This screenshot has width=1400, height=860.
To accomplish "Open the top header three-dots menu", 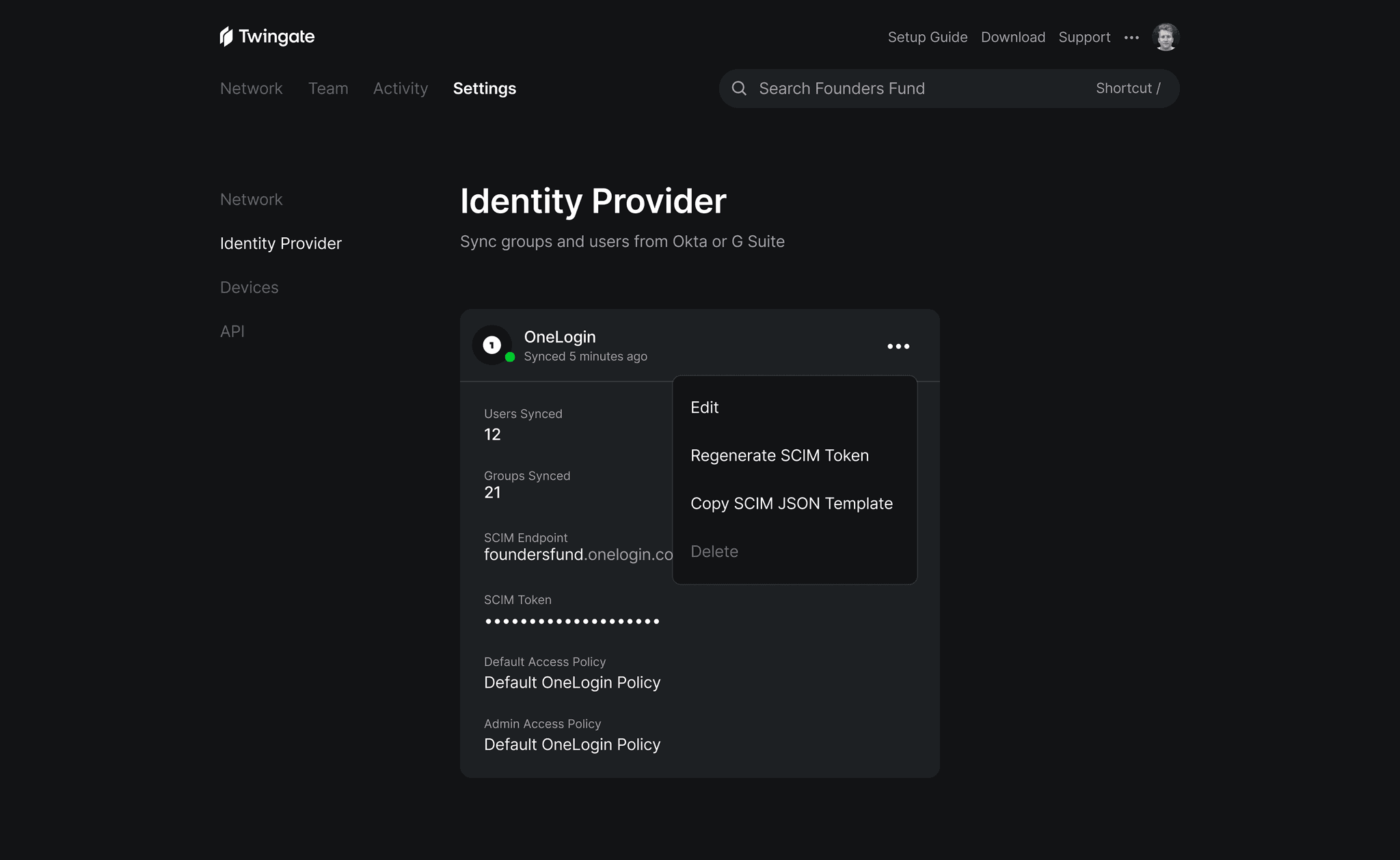I will pyautogui.click(x=1131, y=38).
